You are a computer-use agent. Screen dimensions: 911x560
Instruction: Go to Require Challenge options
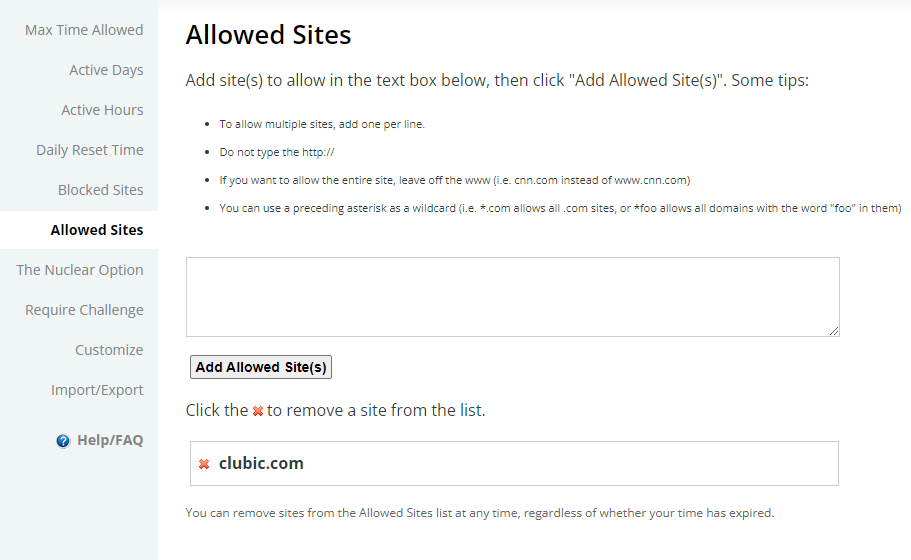point(84,310)
